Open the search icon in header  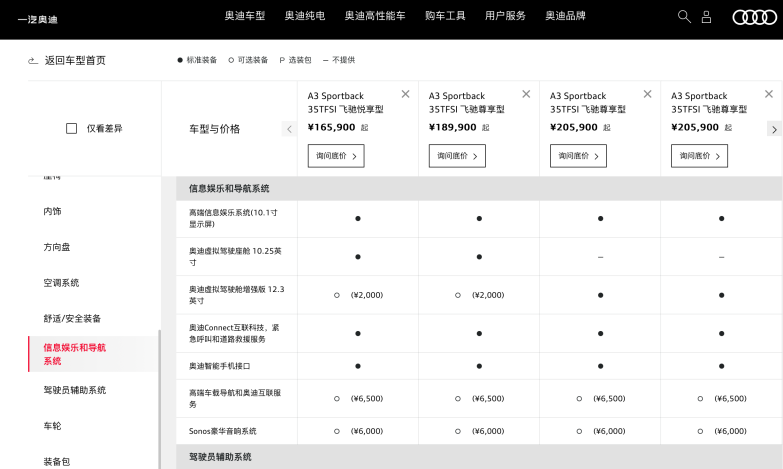684,17
